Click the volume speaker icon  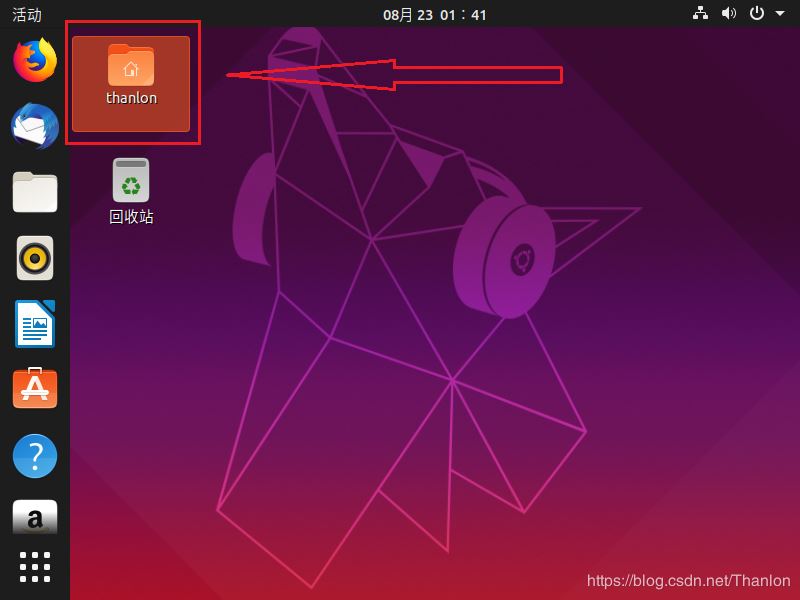coord(728,14)
